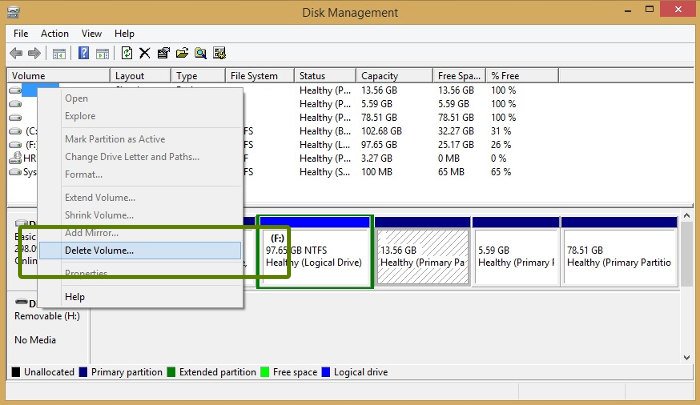
Task: Click the Refresh toolbar icon
Action: (x=127, y=53)
